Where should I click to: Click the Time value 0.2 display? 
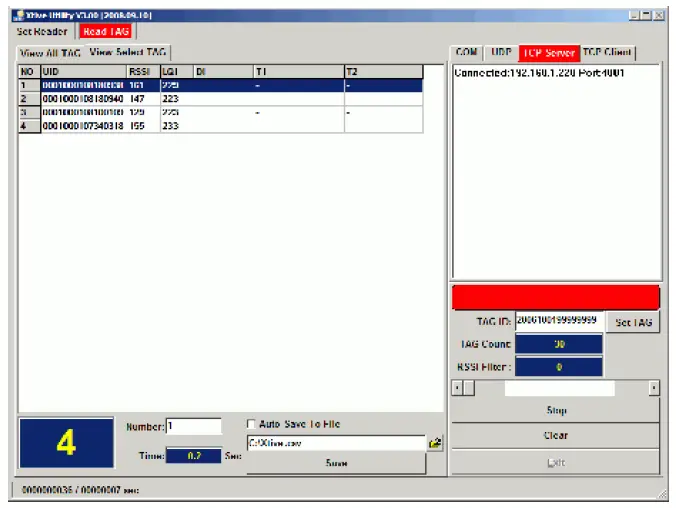point(194,456)
